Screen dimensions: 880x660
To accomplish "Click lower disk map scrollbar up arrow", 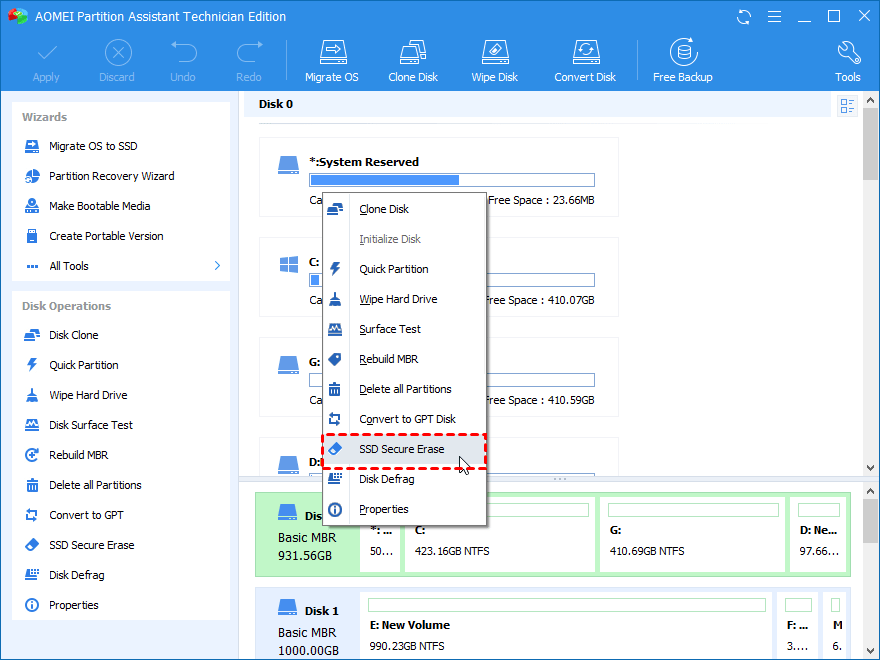I will 870,491.
